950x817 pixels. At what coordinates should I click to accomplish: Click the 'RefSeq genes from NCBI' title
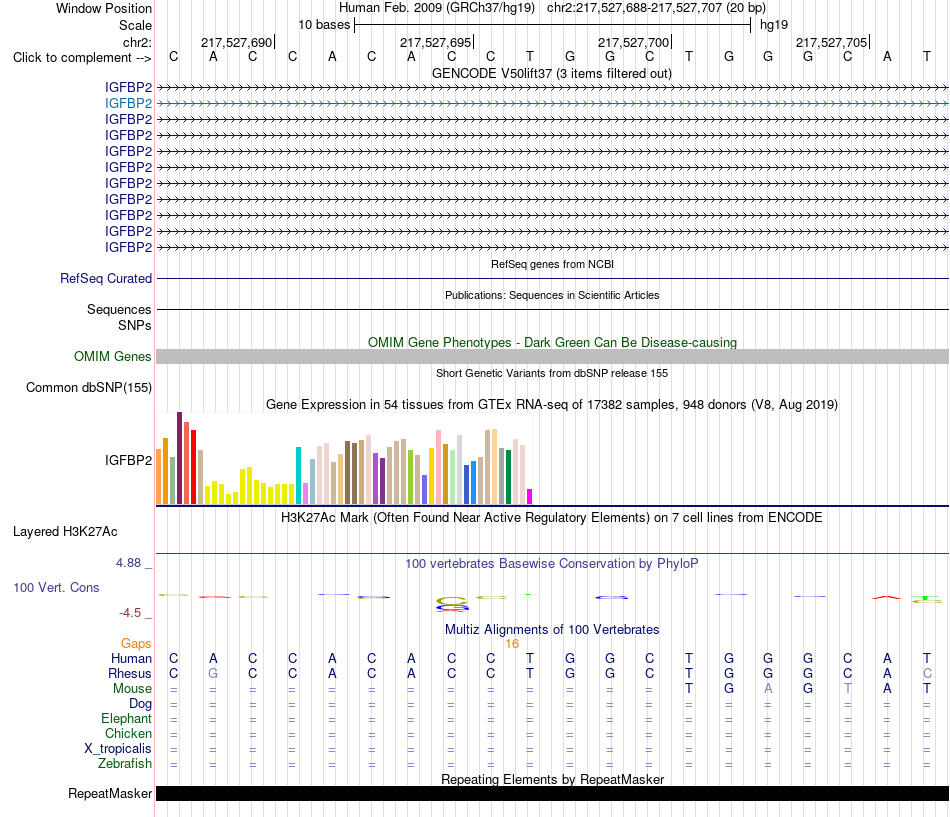pyautogui.click(x=552, y=264)
